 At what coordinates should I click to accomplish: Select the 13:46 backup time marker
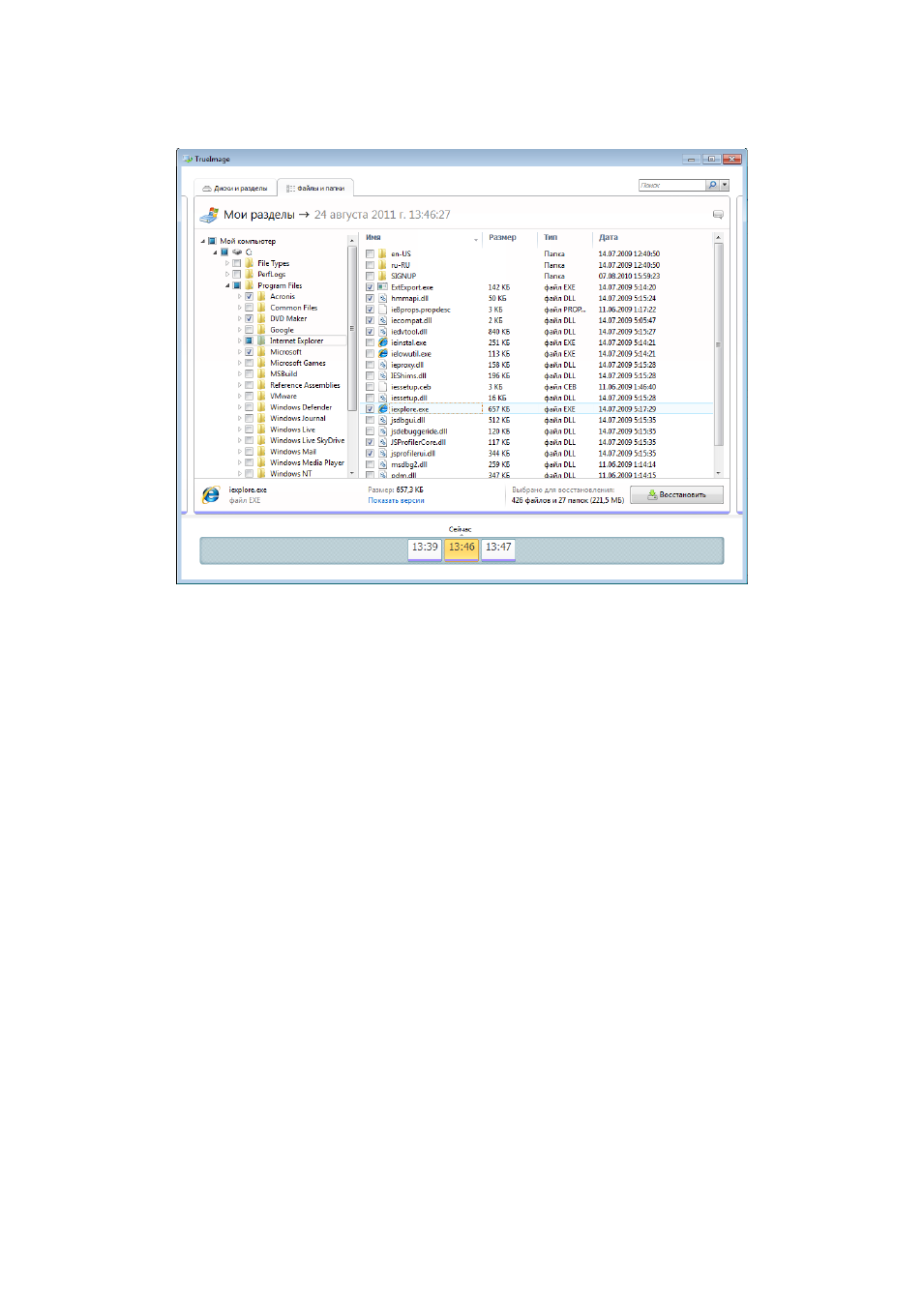point(462,549)
